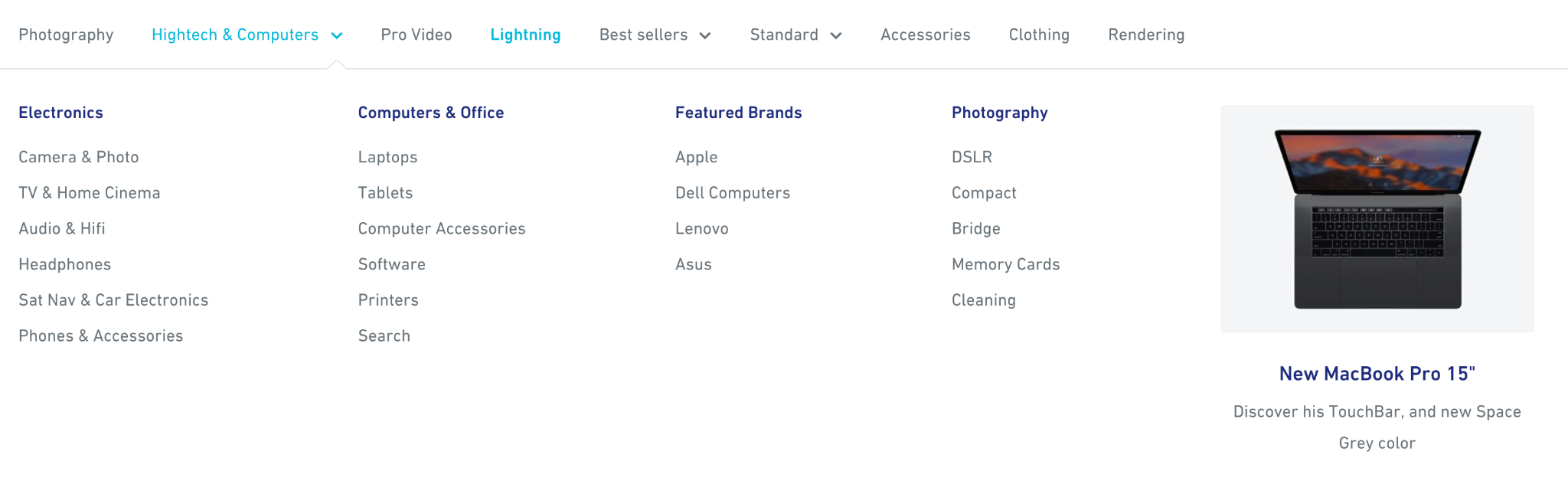Collapse the Hightech & Computers chevron
The width and height of the screenshot is (1568, 491).
coord(337,36)
